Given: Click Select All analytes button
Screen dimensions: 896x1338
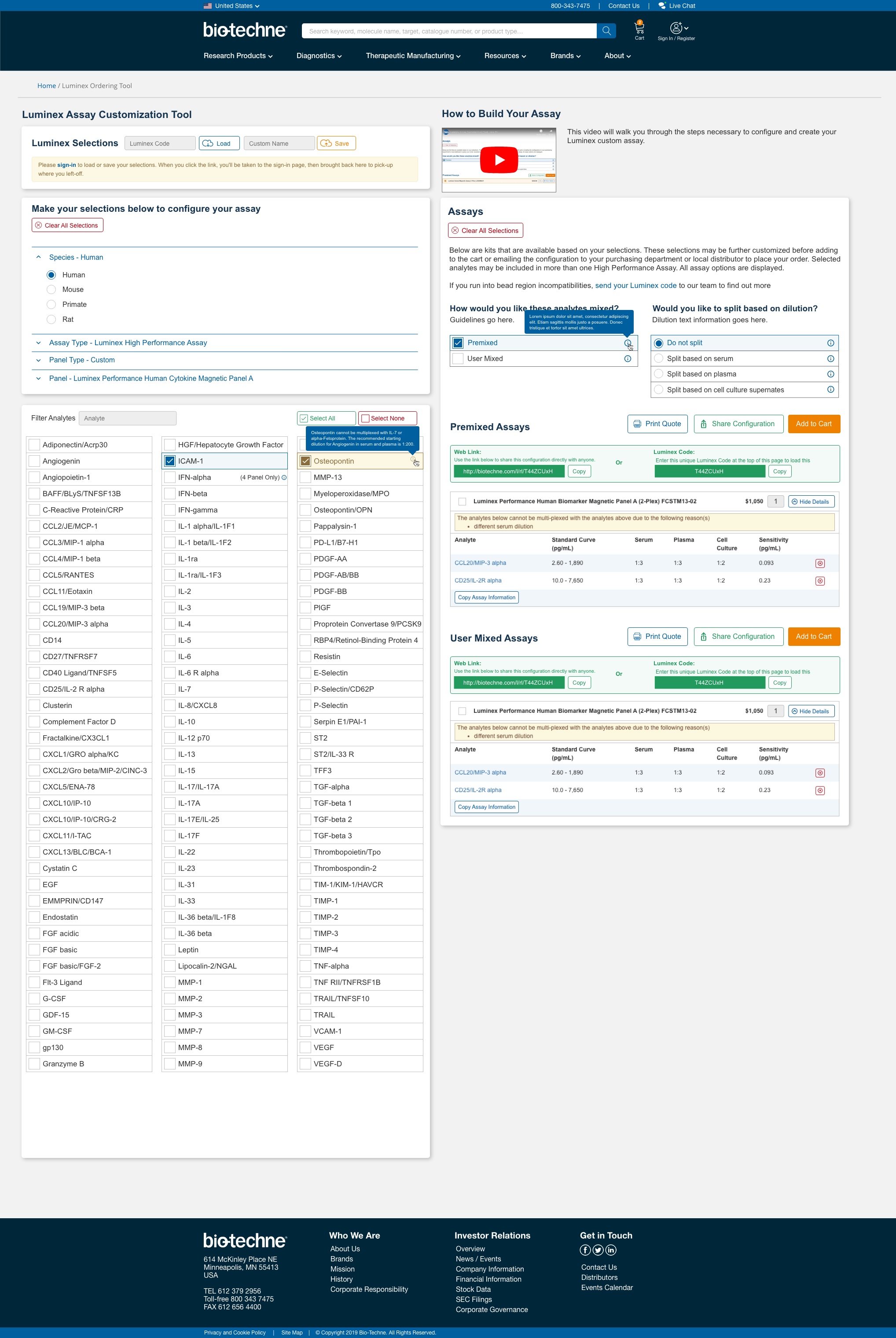Looking at the screenshot, I should [326, 418].
